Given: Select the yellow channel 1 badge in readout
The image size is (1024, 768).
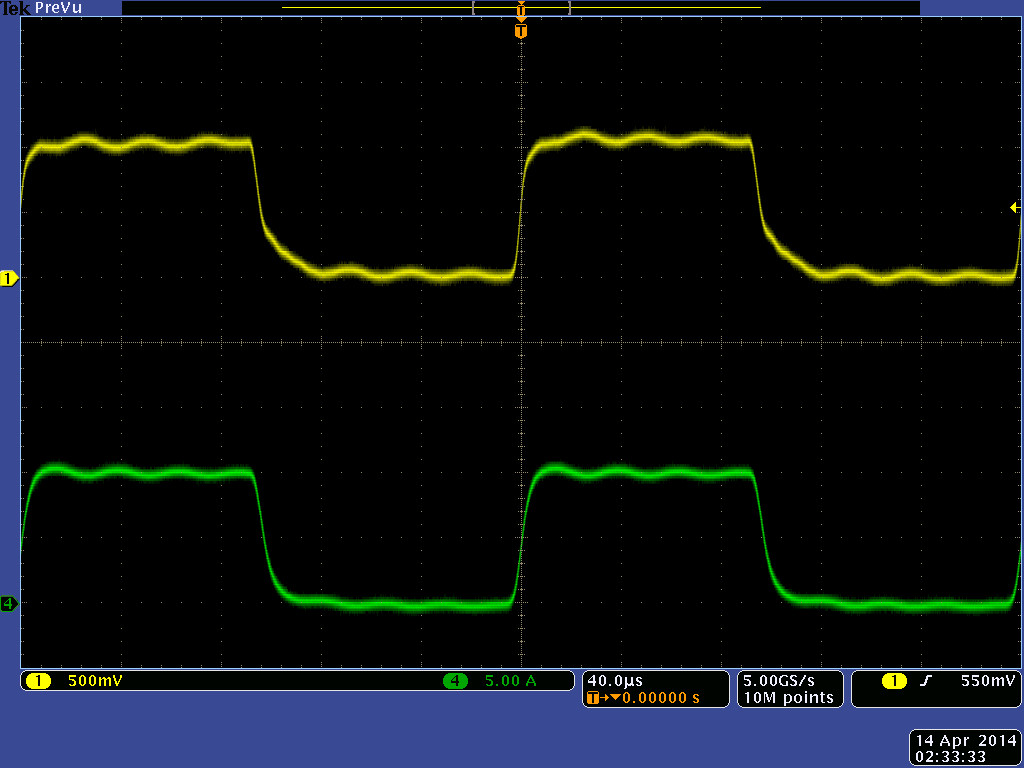Looking at the screenshot, I should [x=38, y=681].
